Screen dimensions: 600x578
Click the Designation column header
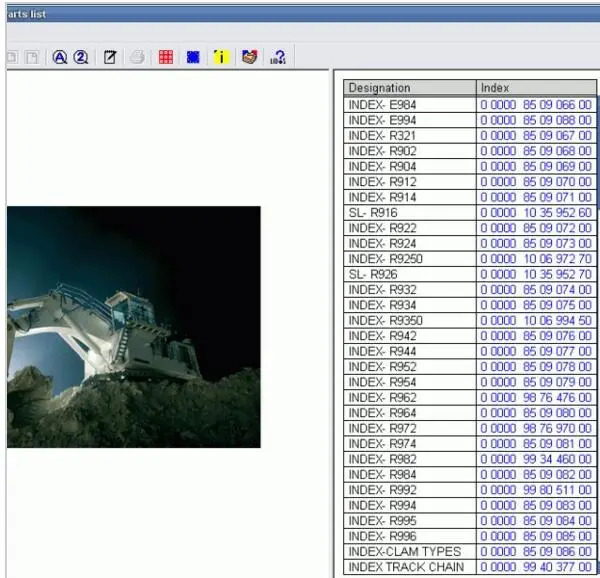(410, 88)
